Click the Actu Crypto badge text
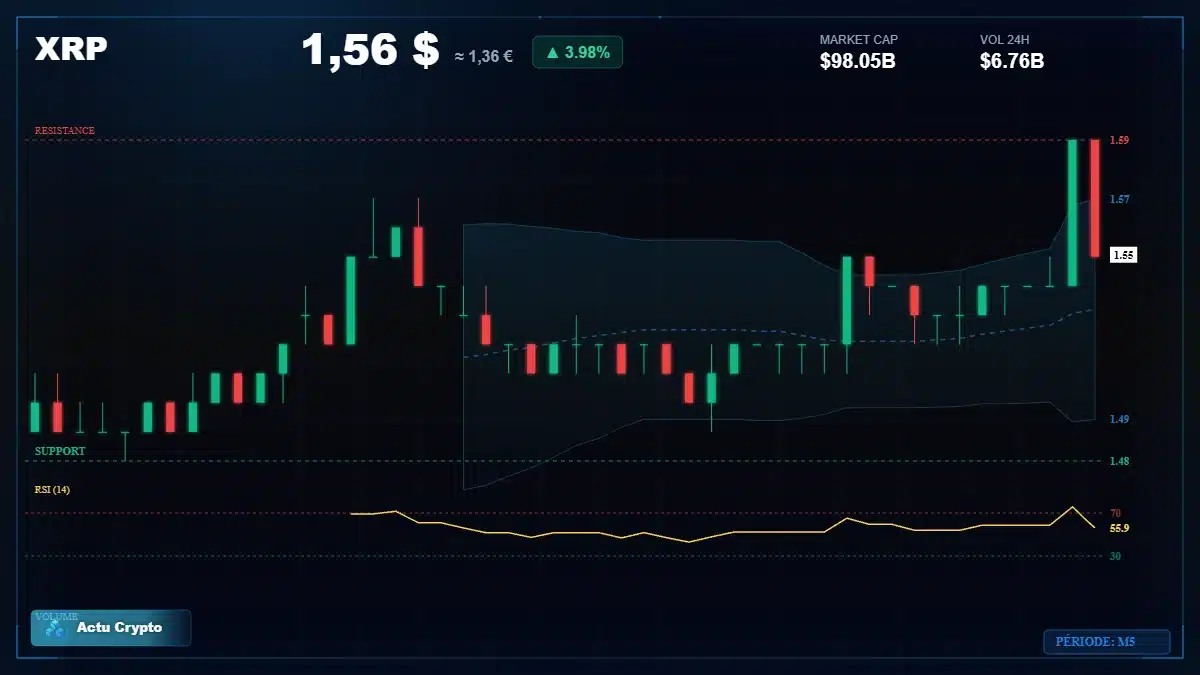1200x675 pixels. pos(119,628)
